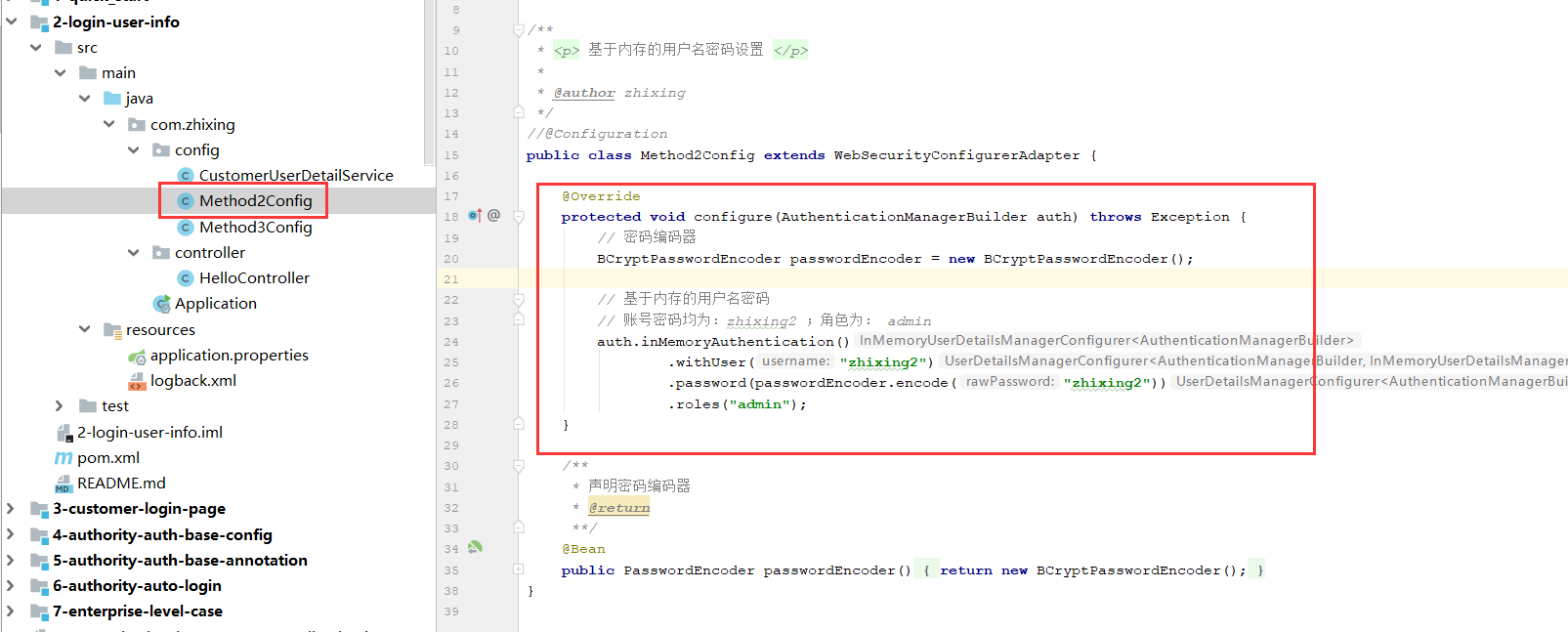Image resolution: width=1568 pixels, height=632 pixels.
Task: Expand the 7-enterprise-level-case module
Action: pos(11,611)
